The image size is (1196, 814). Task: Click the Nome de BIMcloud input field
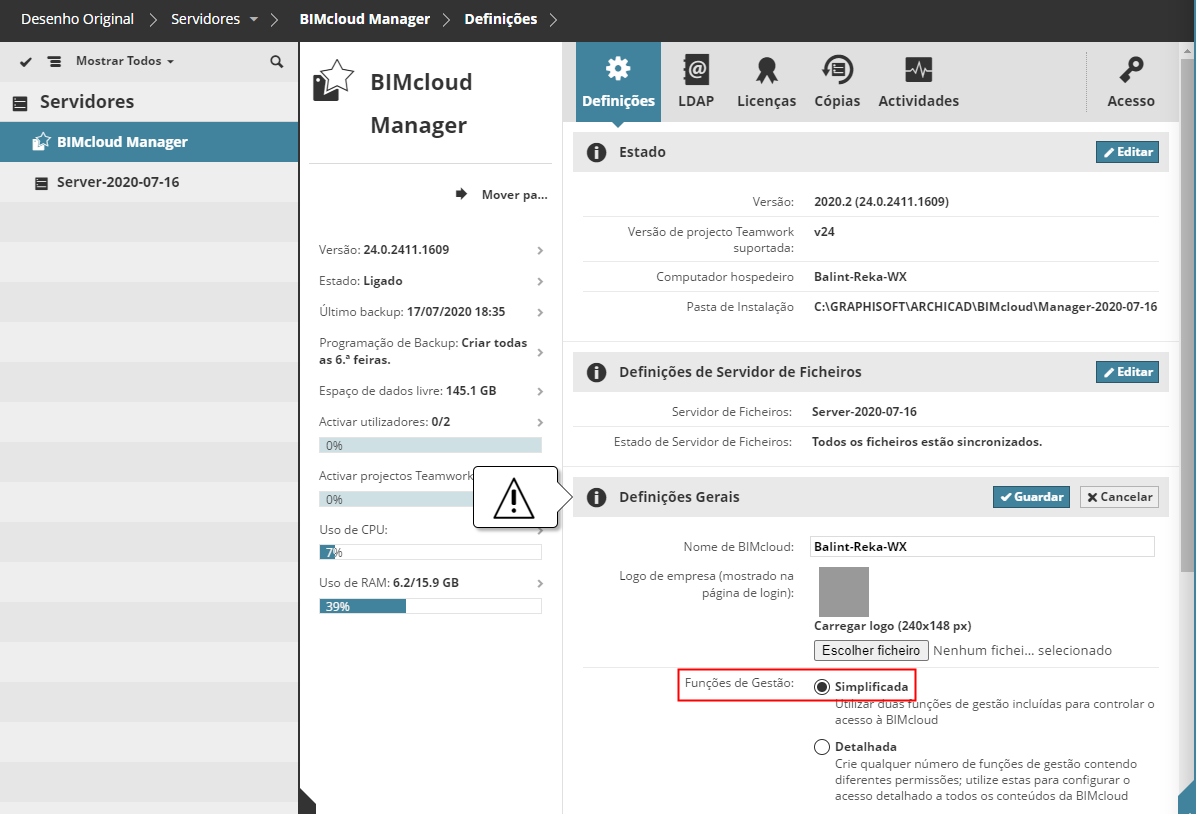point(982,546)
